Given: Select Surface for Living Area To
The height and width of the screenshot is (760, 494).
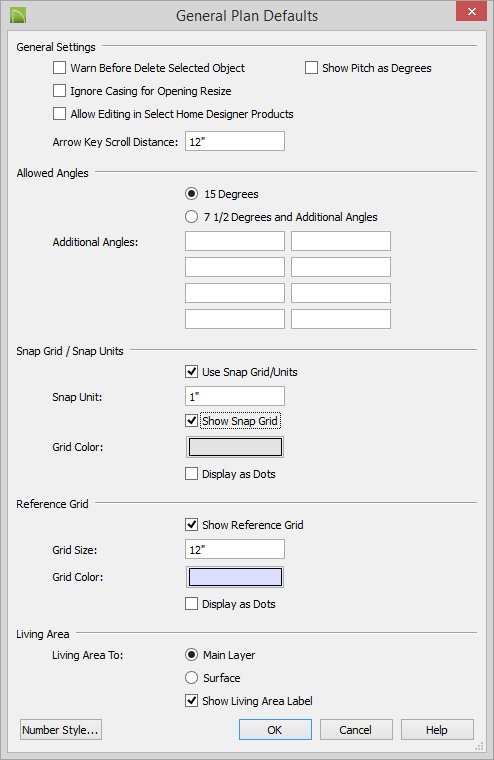Looking at the screenshot, I should point(191,677).
